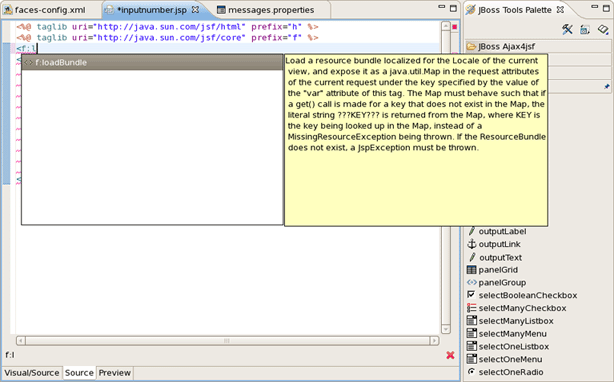Click the horizontal scrollbar right arrow

tap(434, 341)
